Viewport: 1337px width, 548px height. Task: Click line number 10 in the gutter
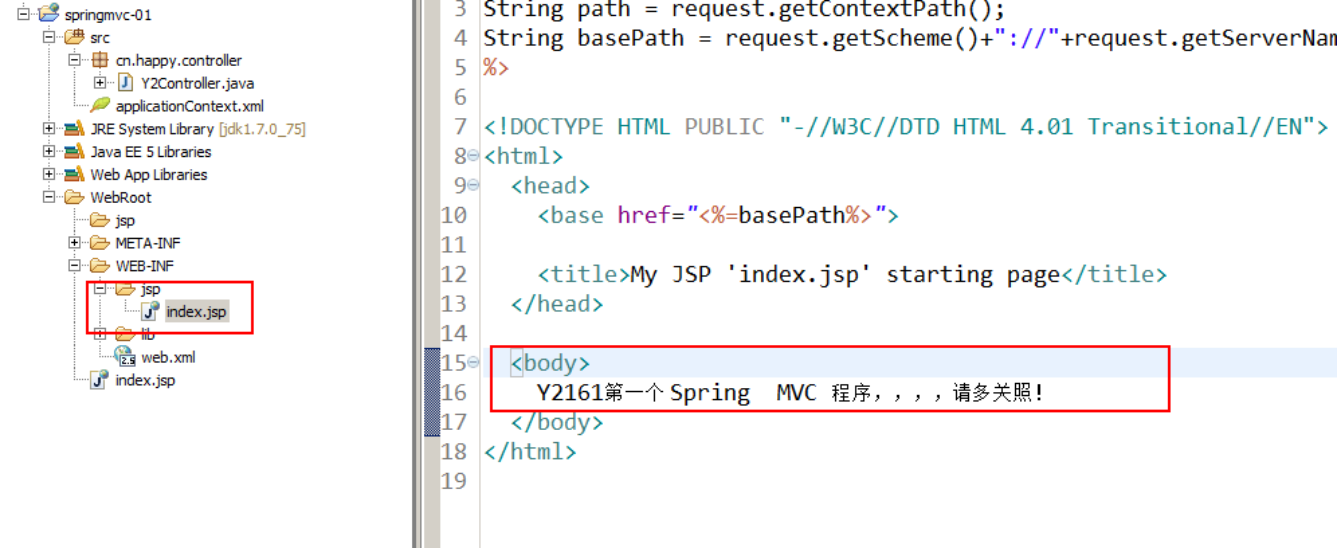(454, 215)
